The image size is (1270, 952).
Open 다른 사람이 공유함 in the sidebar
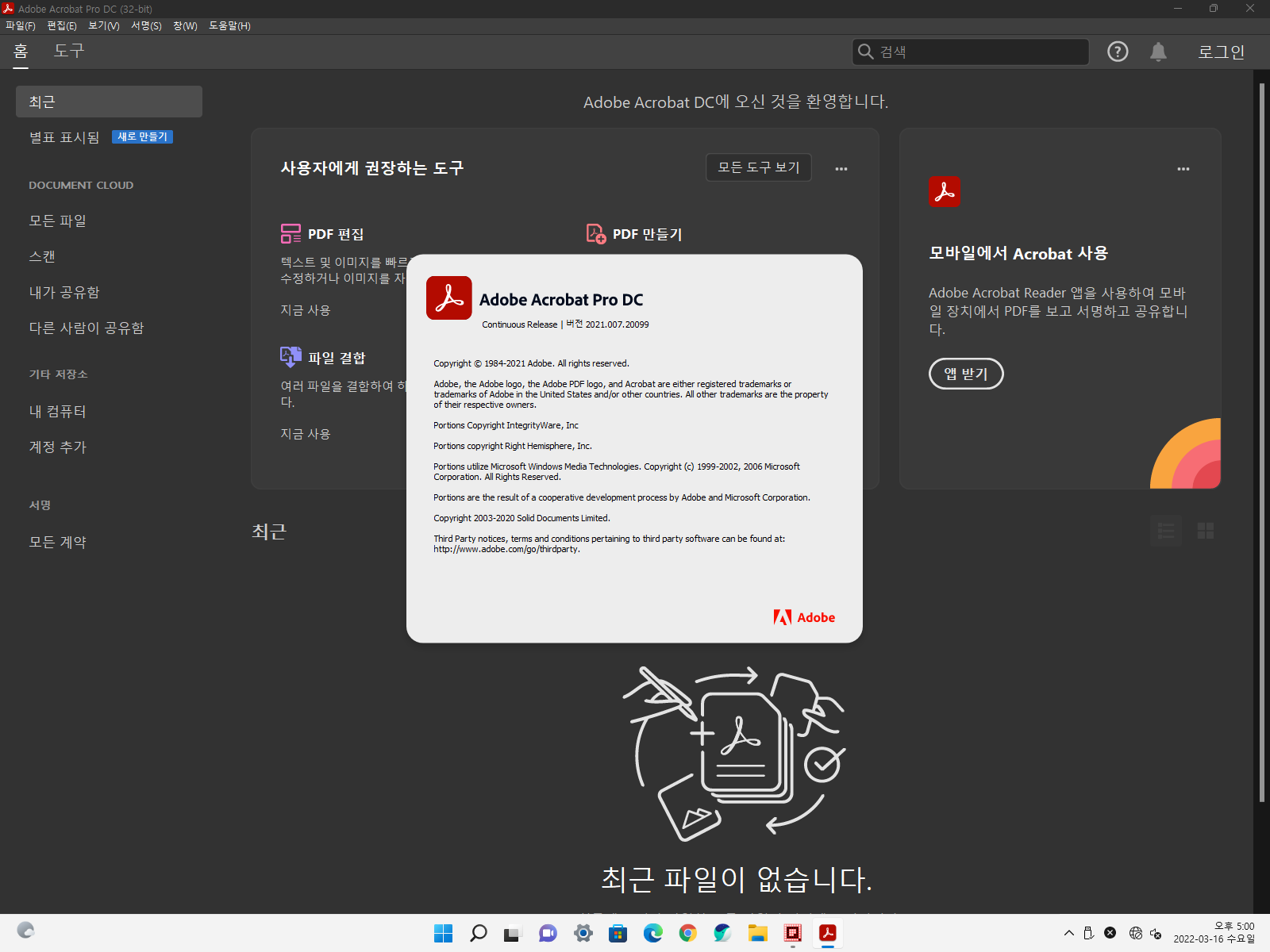pos(87,328)
